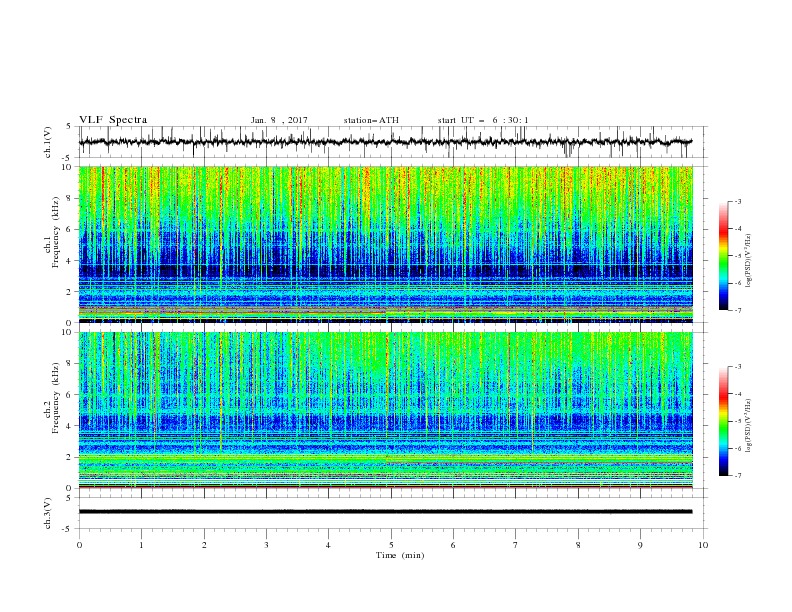This screenshot has height=612, width=792.
Task: Click the "2" kHz tick on ch.2 axis
Action: click(70, 457)
